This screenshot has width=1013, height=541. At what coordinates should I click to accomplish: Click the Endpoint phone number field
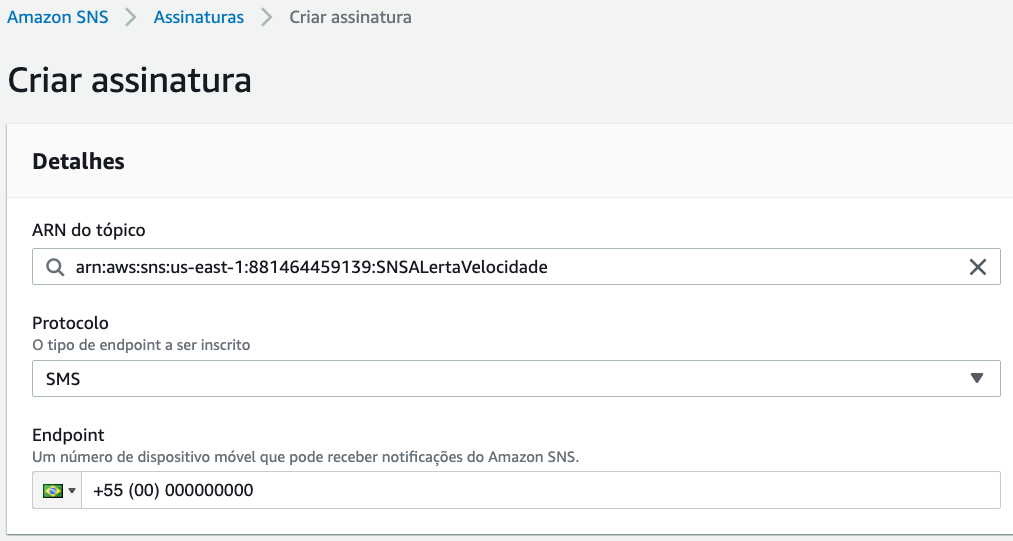541,491
